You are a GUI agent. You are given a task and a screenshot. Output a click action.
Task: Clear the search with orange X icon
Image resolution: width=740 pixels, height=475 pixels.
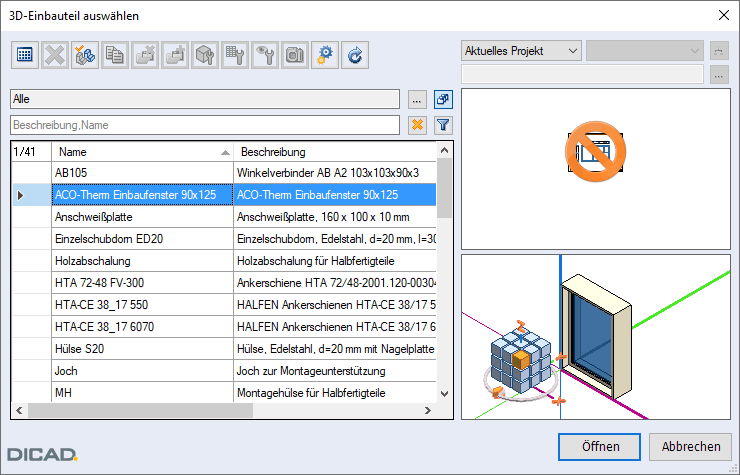point(417,125)
